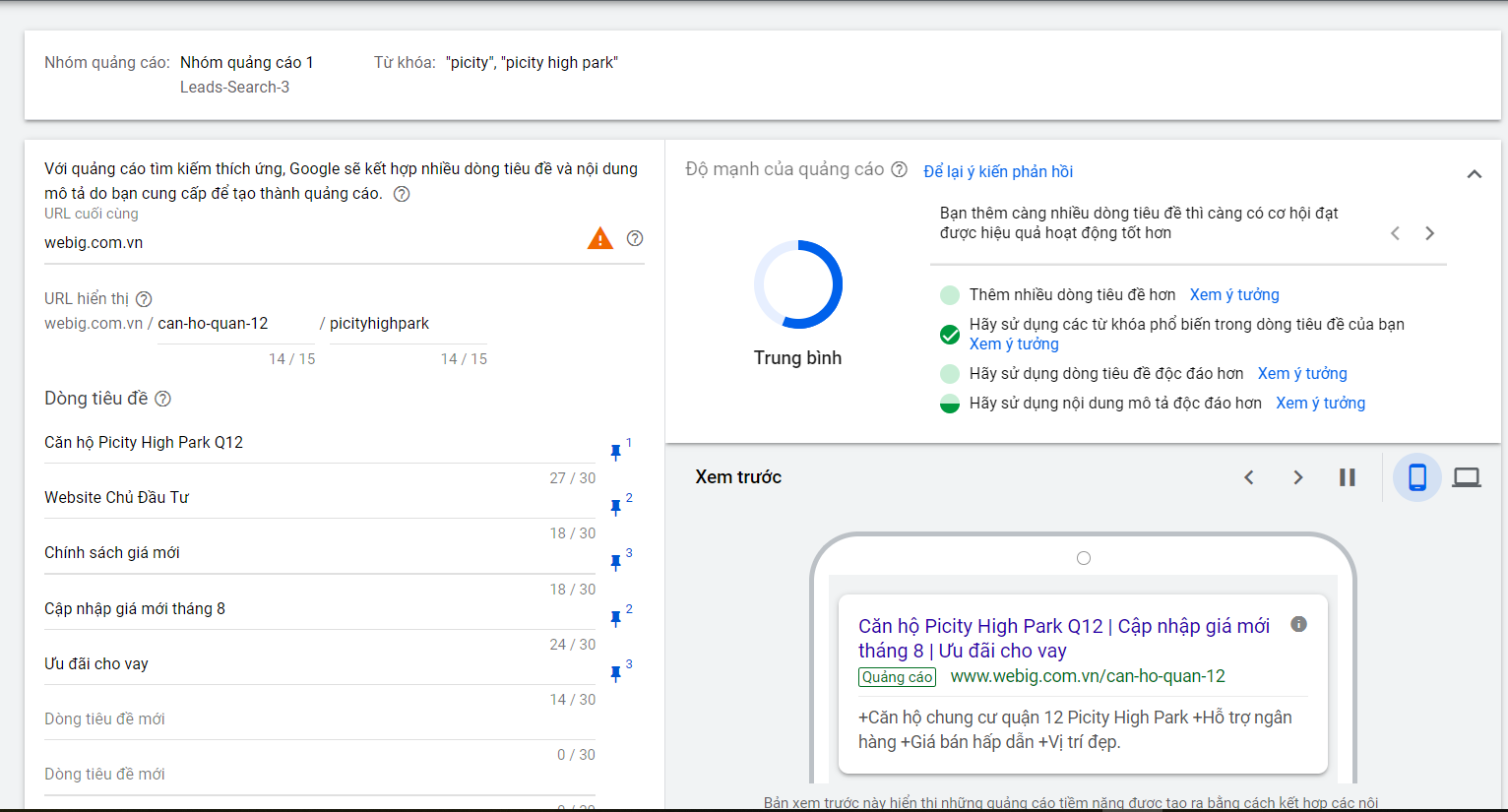Image resolution: width=1508 pixels, height=812 pixels.
Task: Show previous ad strength suggestion
Action: tap(1395, 233)
